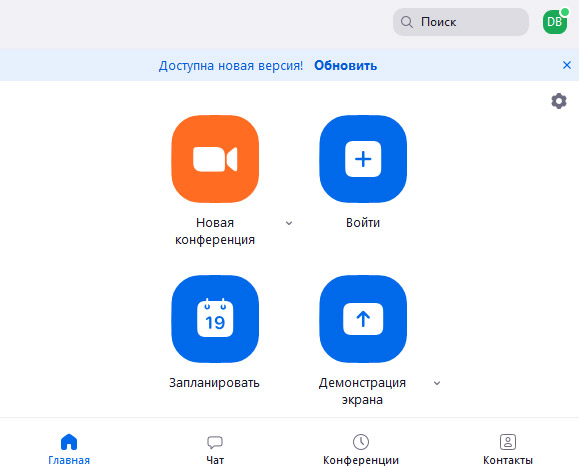Expand Новая конференция options chevron

tap(289, 223)
